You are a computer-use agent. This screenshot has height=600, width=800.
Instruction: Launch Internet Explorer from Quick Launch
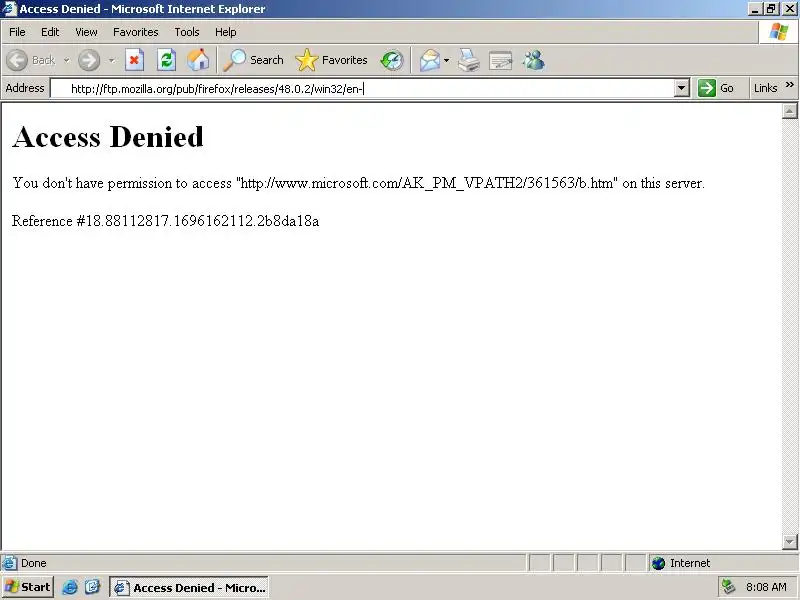[x=70, y=587]
